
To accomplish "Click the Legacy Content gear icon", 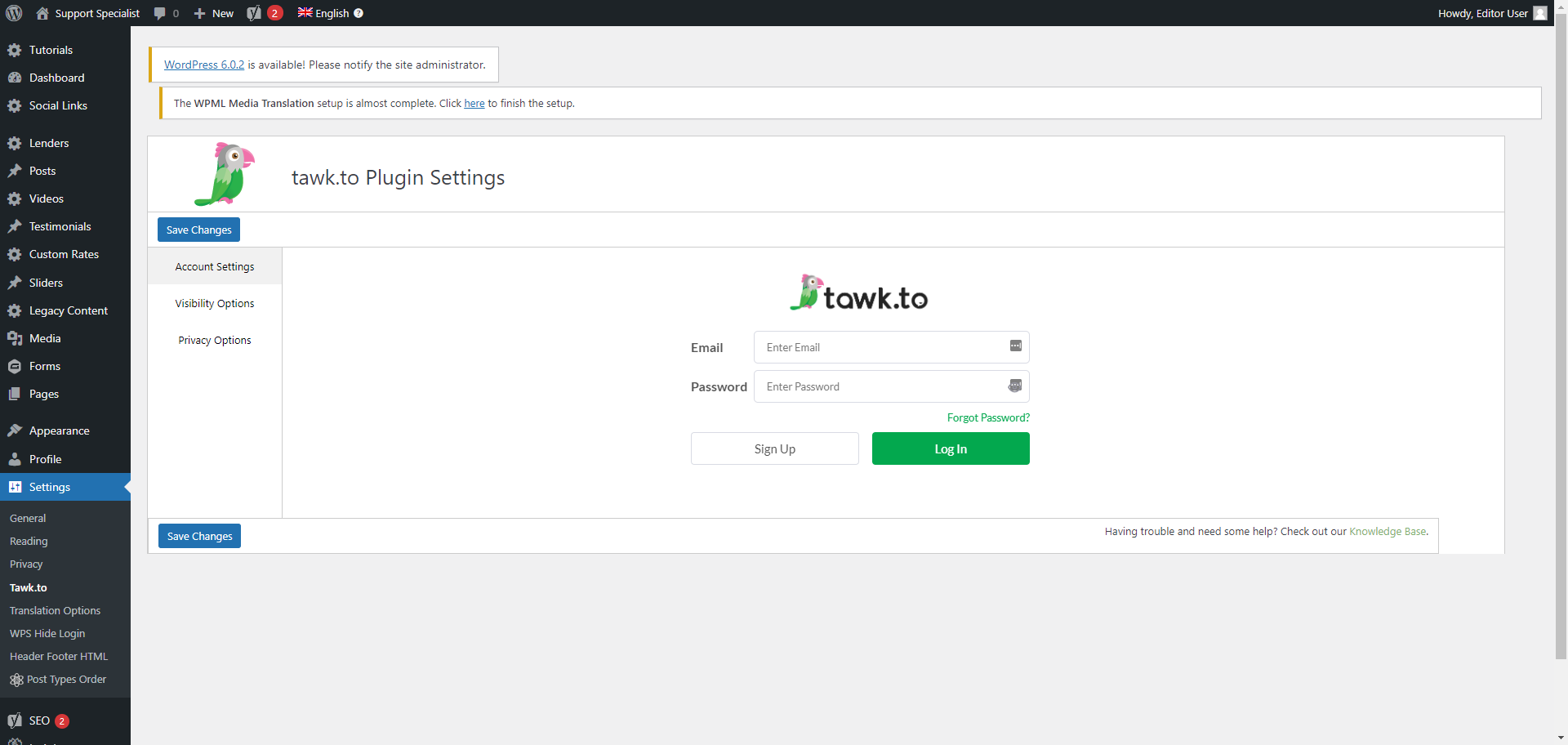I will (15, 310).
